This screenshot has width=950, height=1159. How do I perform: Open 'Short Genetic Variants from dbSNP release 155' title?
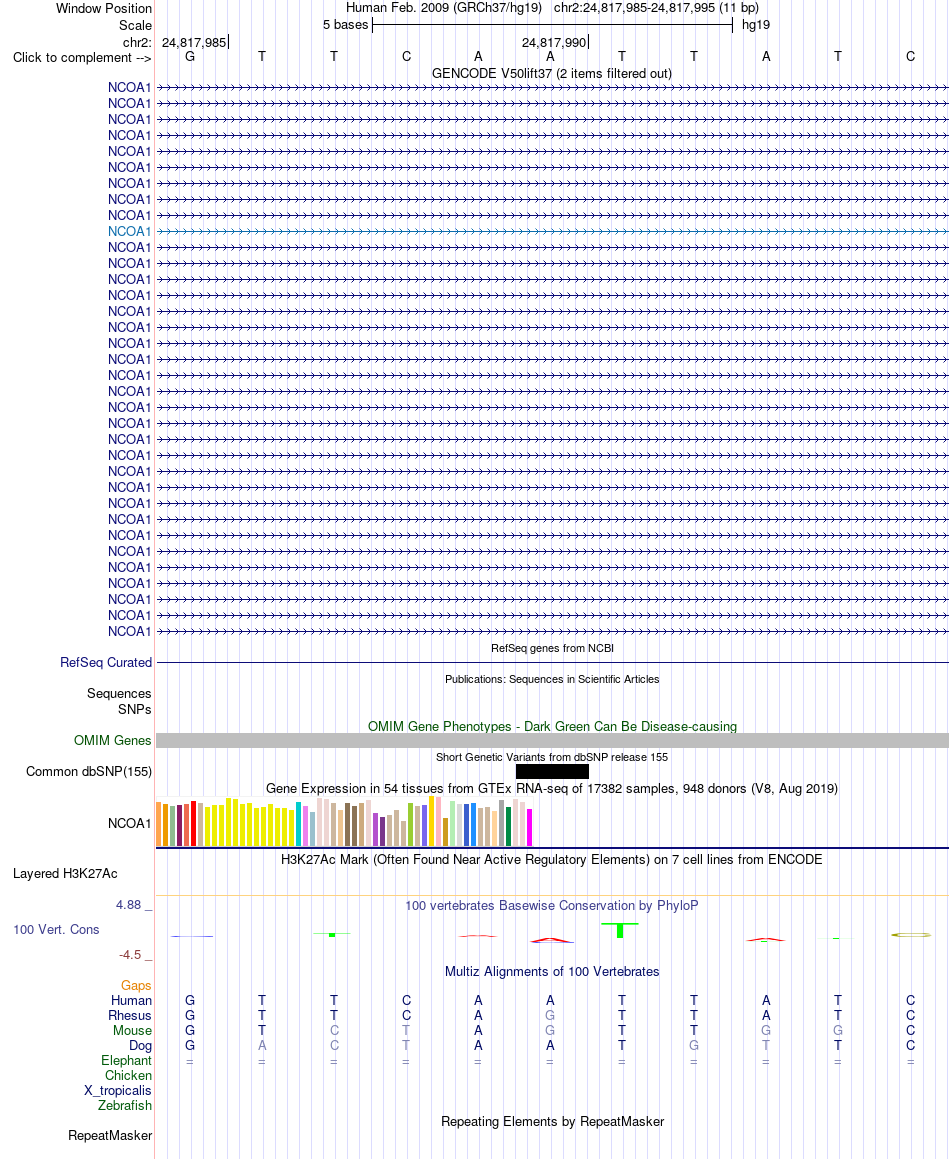click(552, 757)
